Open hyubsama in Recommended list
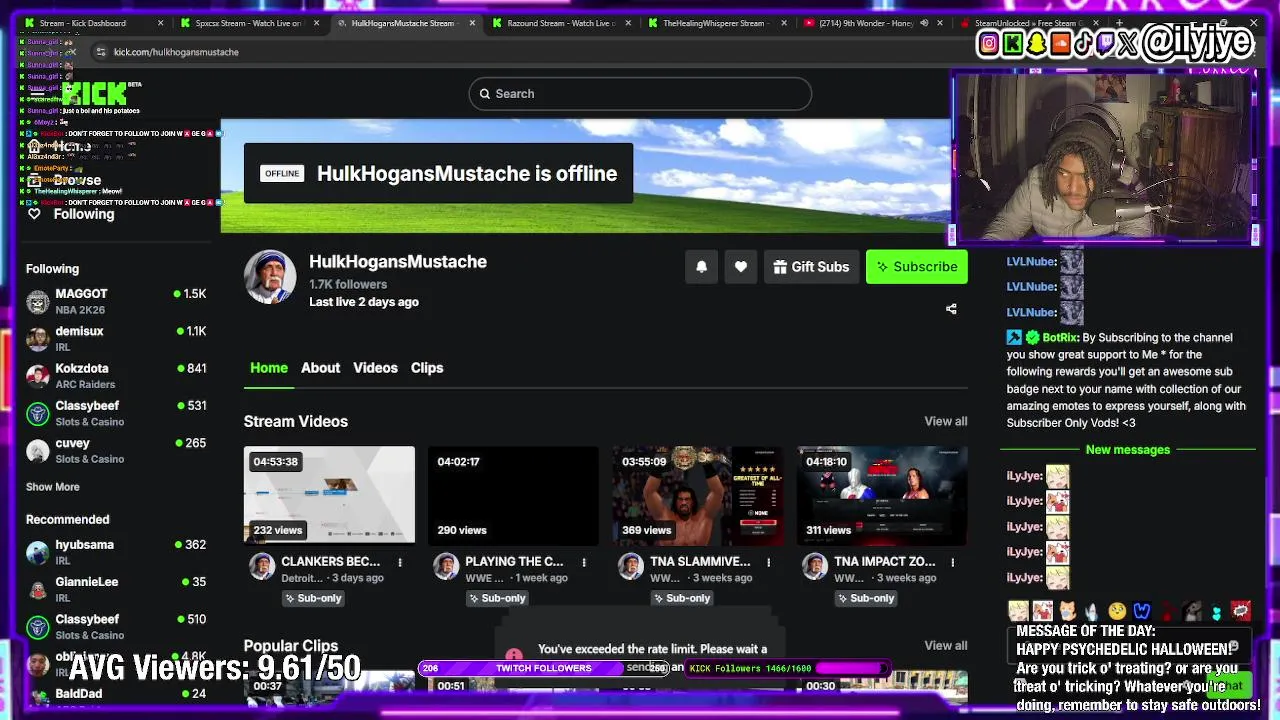 116,553
